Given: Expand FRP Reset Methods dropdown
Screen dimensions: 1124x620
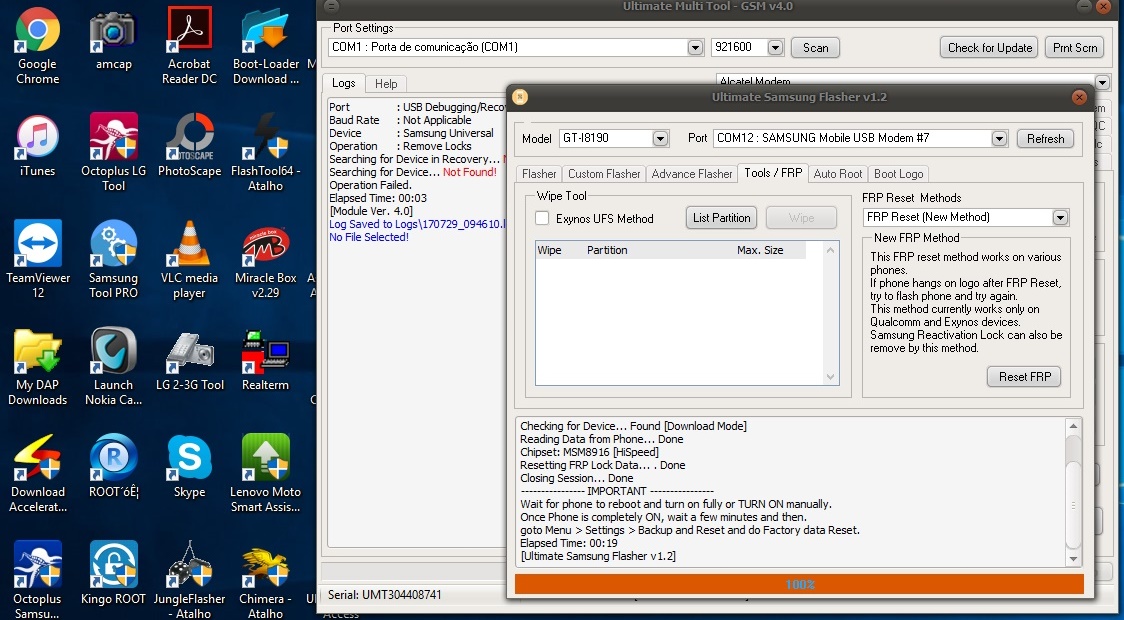Looking at the screenshot, I should coord(1060,217).
